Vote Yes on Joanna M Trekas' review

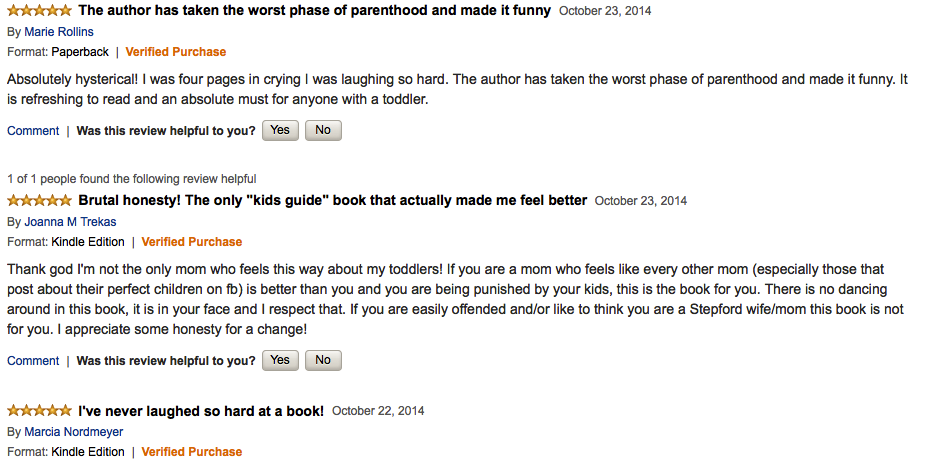coord(280,360)
